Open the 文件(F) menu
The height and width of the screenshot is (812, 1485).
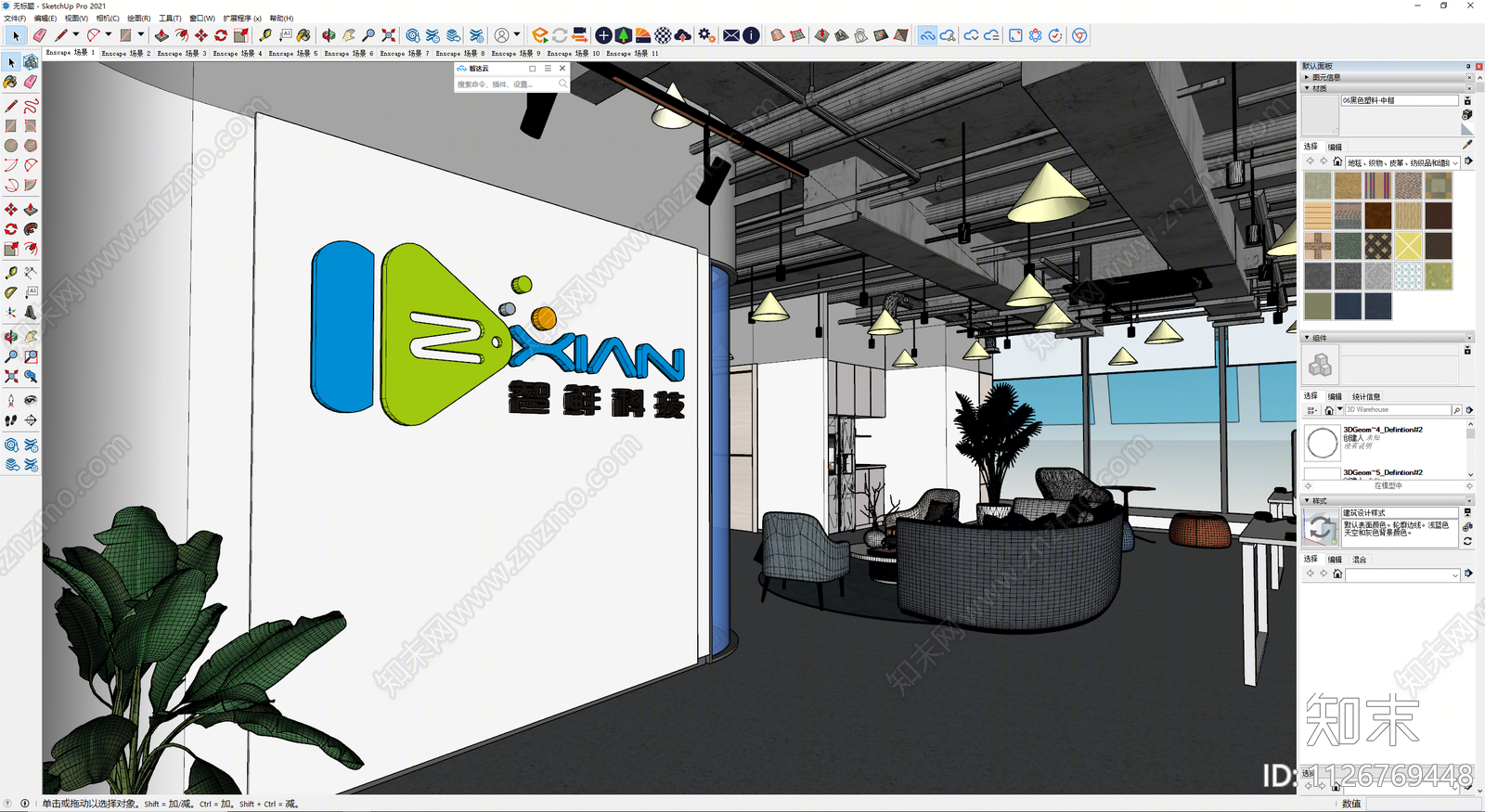pos(15,19)
